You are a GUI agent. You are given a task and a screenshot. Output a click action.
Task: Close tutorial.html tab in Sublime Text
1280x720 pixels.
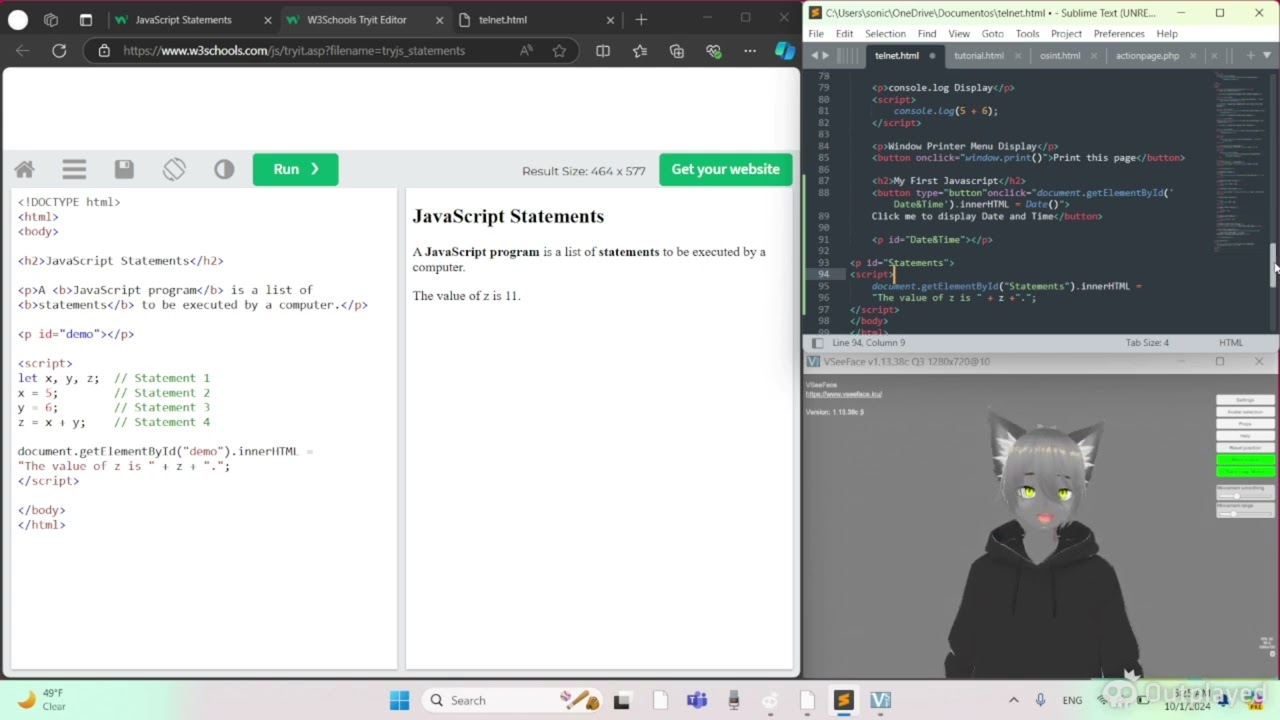pyautogui.click(x=1016, y=56)
